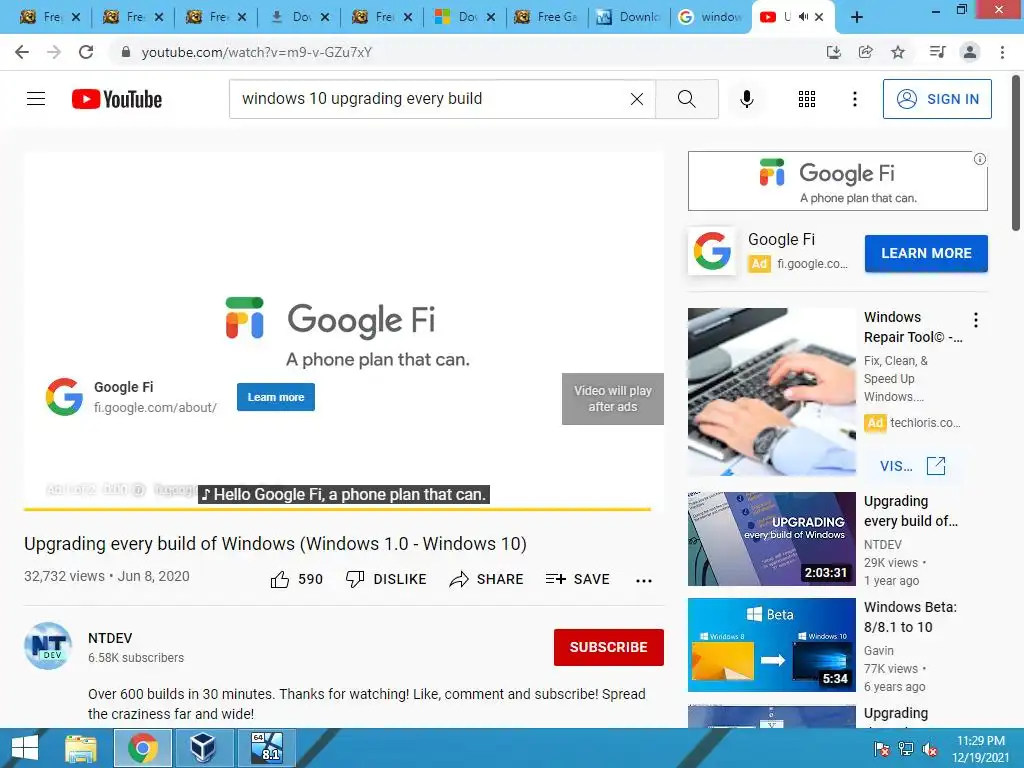Open File Explorer from taskbar
Image resolution: width=1024 pixels, height=768 pixels.
pos(81,748)
